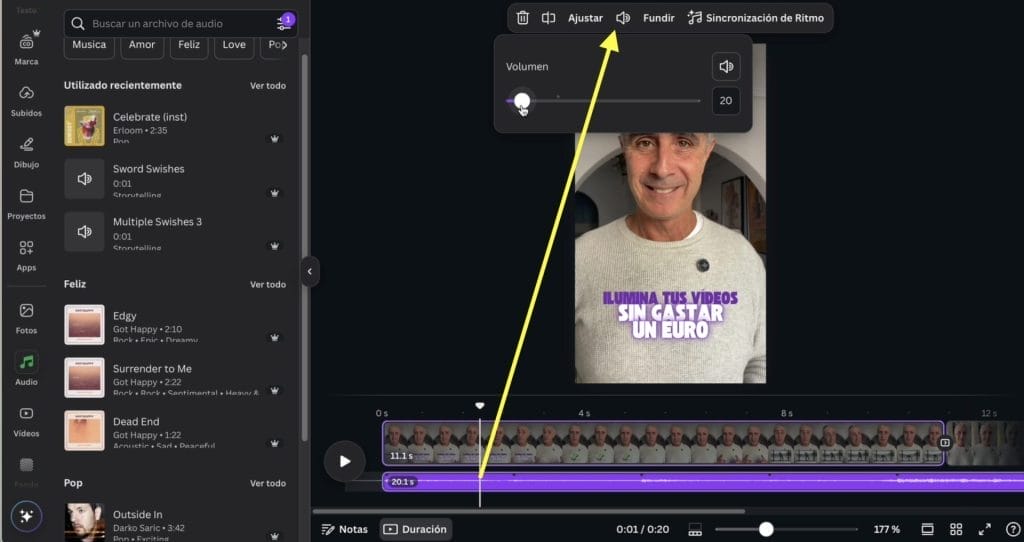Click Ver todo next to Feliz
Screen dimensions: 1024x542
coord(267,285)
